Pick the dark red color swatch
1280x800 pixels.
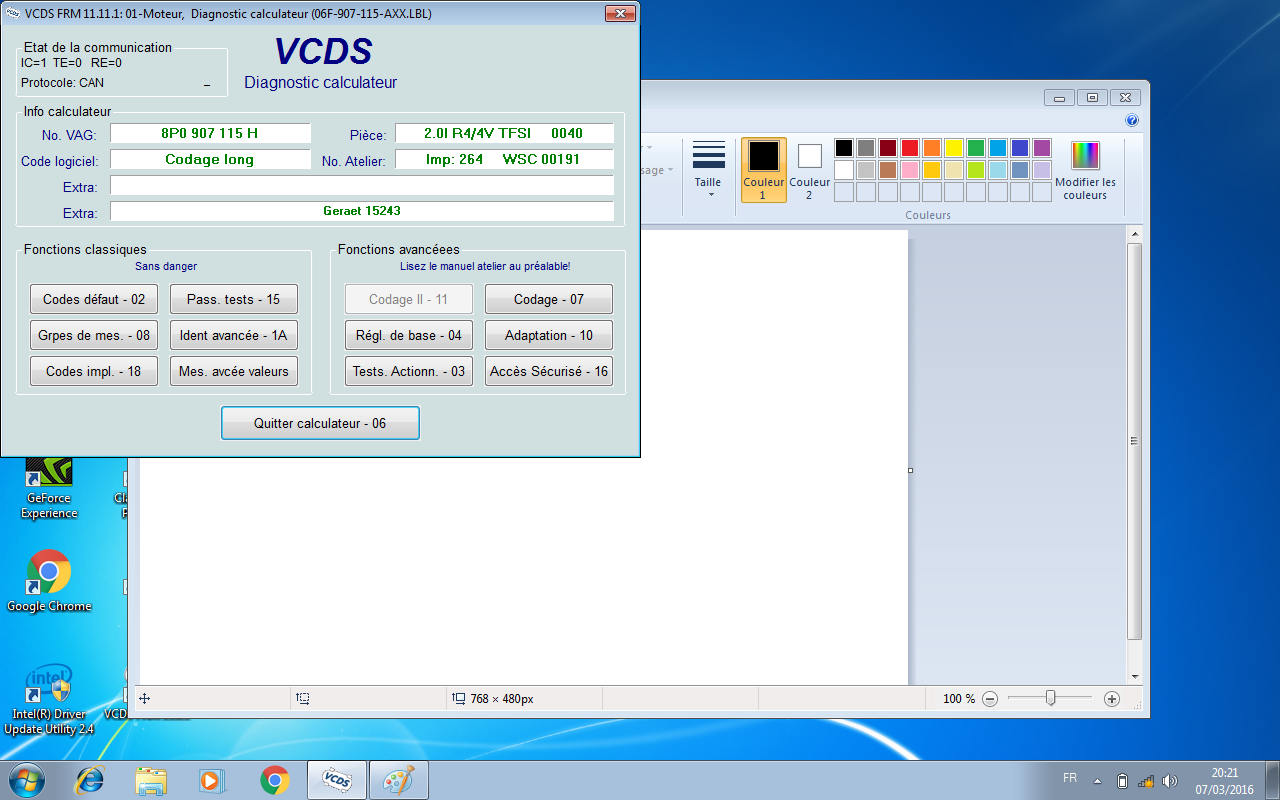coord(888,148)
